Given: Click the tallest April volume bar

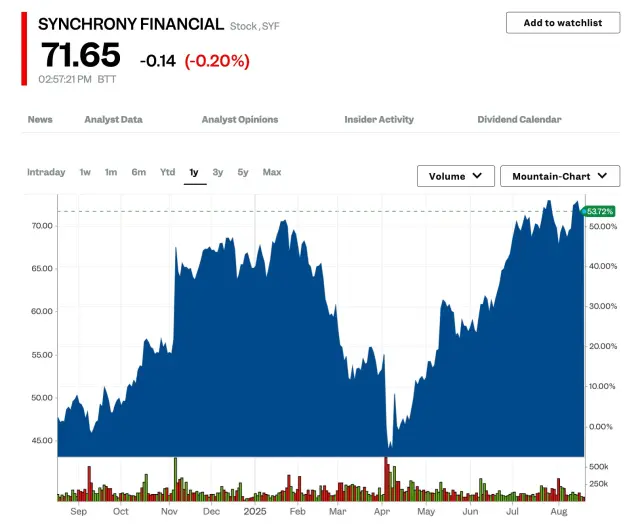Looking at the screenshot, I should (385, 479).
